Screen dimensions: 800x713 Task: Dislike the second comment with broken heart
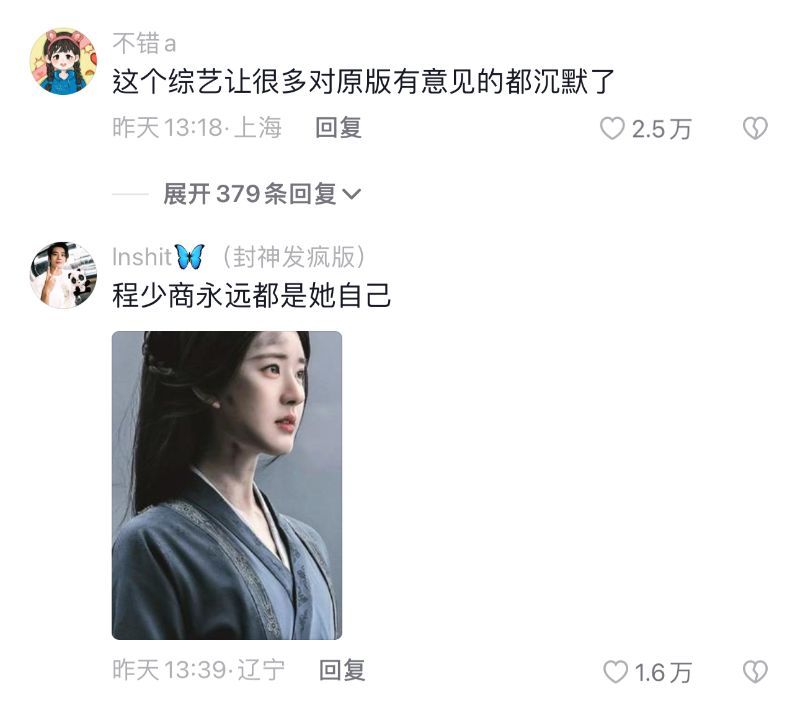click(755, 671)
